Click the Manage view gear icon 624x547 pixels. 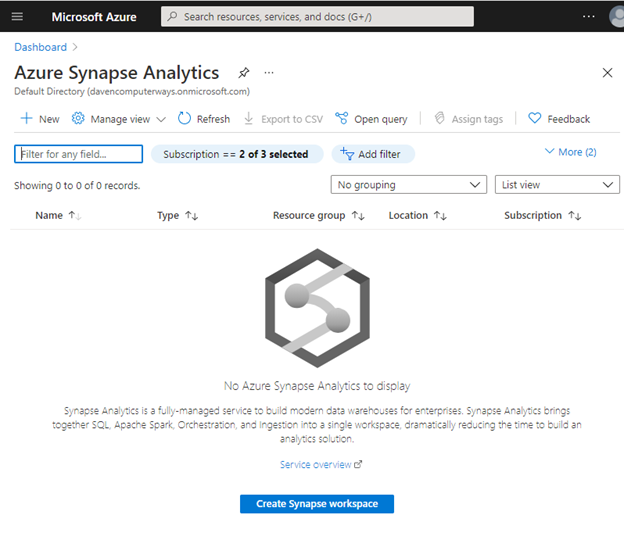tap(78, 119)
